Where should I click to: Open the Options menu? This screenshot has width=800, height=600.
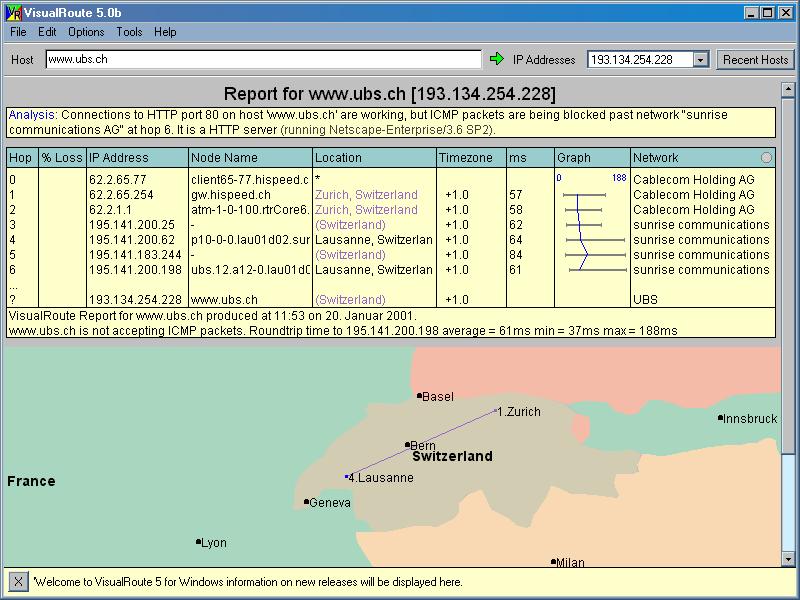click(x=86, y=32)
